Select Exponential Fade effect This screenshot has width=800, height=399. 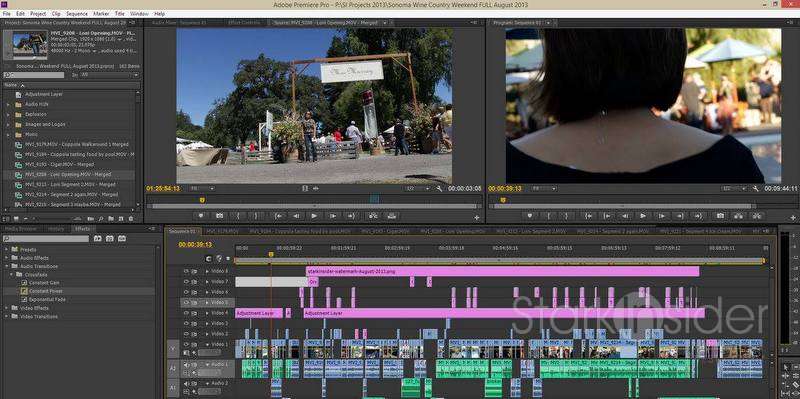(47, 300)
